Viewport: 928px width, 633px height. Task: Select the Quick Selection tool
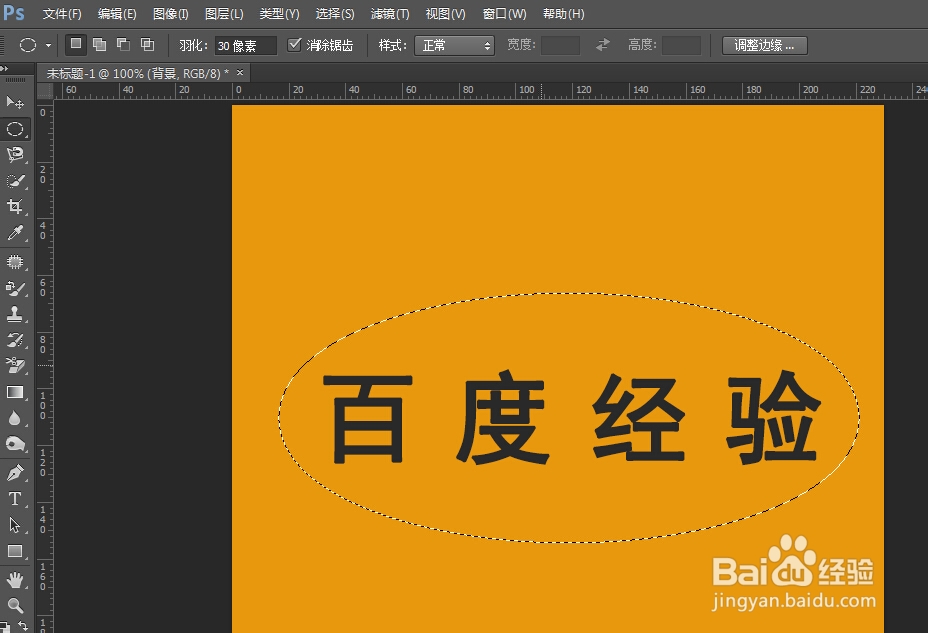coord(15,181)
